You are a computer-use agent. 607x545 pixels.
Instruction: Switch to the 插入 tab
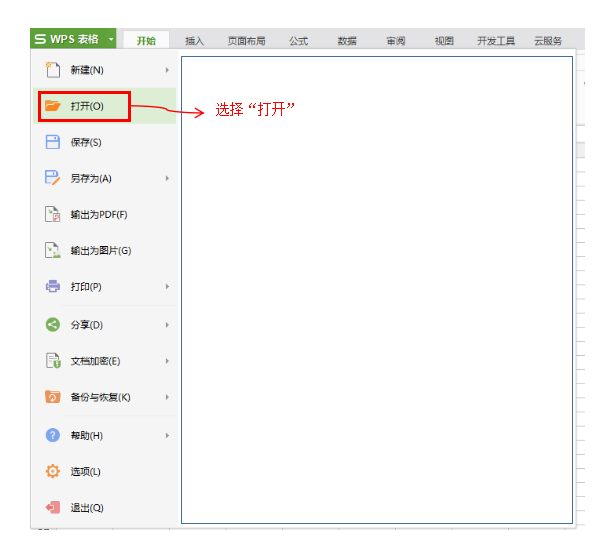point(194,40)
